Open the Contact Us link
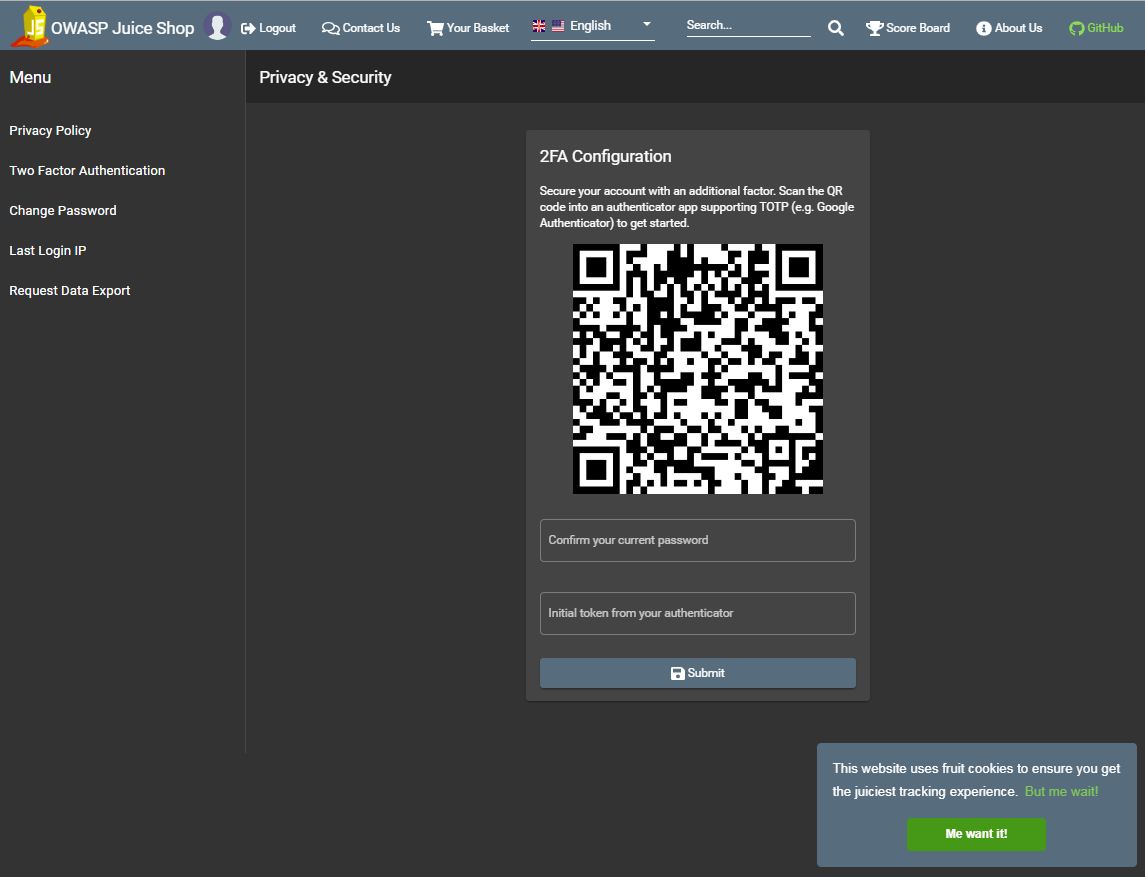This screenshot has width=1145, height=877. (361, 28)
